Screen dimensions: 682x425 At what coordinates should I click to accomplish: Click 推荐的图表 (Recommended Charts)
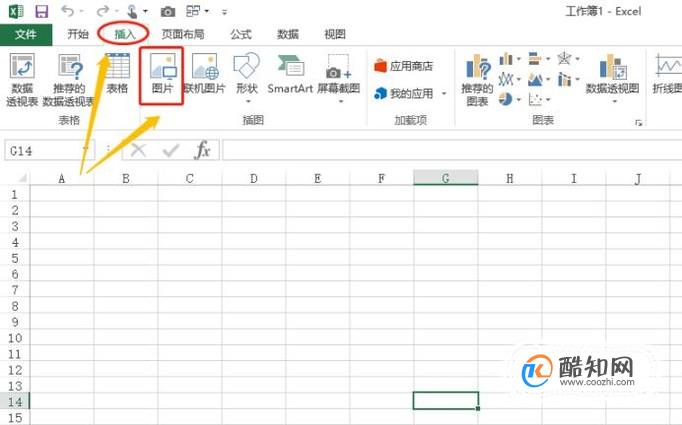pyautogui.click(x=477, y=80)
